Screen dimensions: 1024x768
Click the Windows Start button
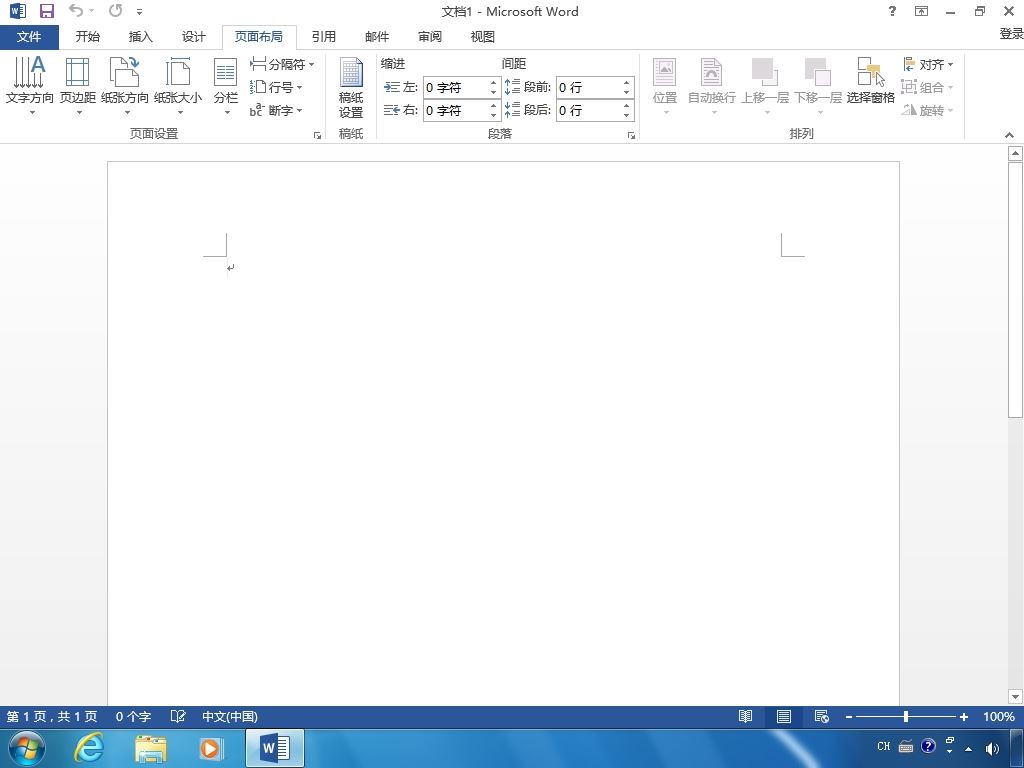(x=27, y=748)
